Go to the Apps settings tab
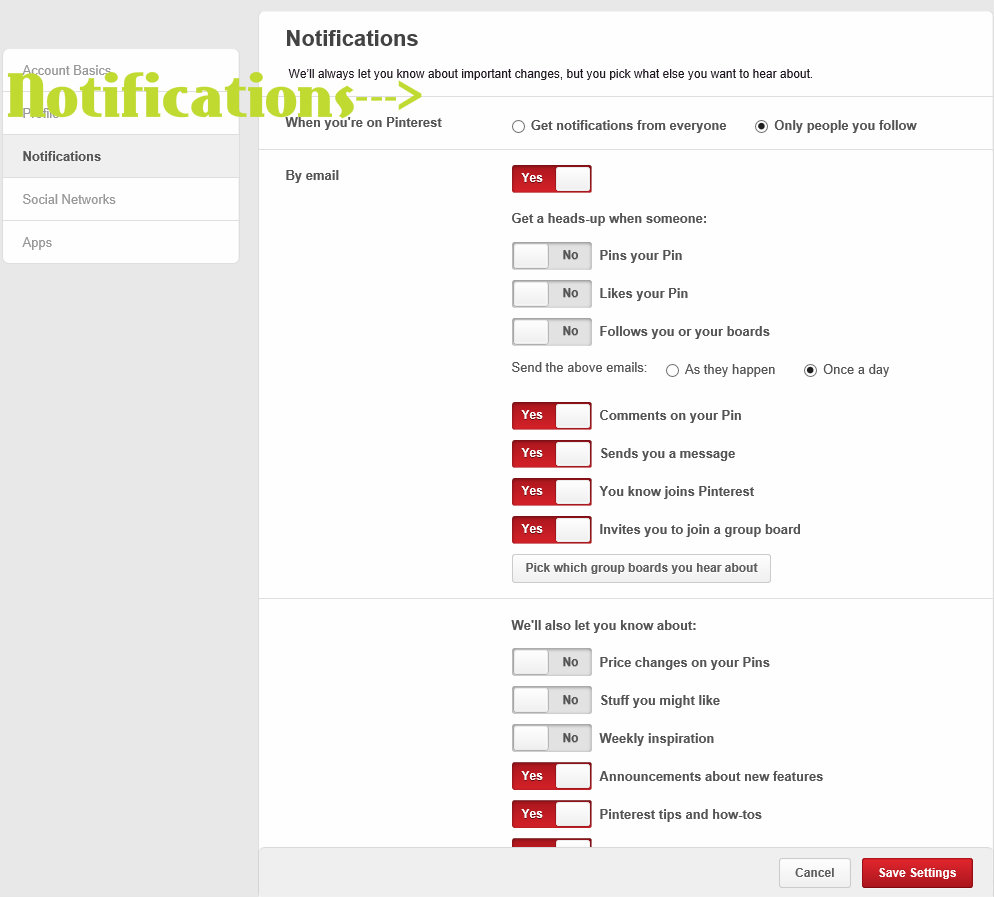The image size is (994, 897). click(38, 243)
